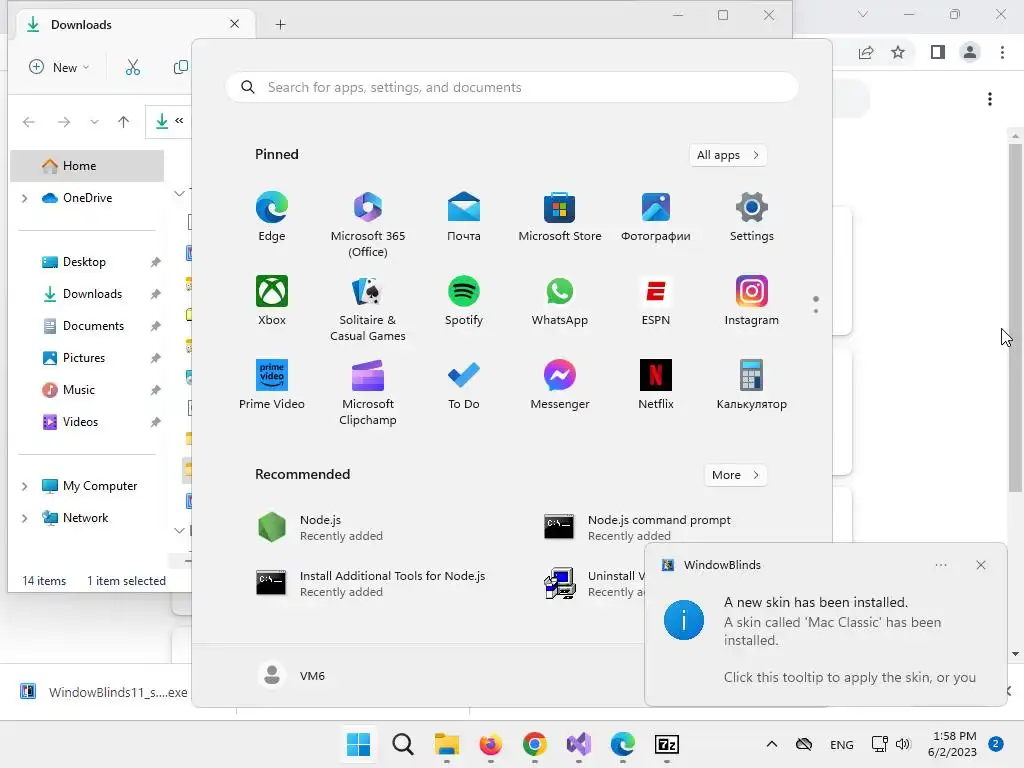Open the Калькулятор calculator app
Viewport: 1024px width, 768px height.
752,385
